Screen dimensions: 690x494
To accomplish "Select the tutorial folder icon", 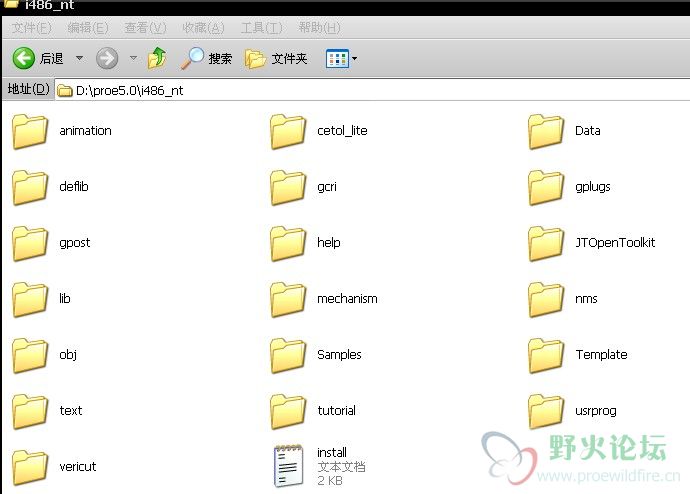I will pos(288,411).
